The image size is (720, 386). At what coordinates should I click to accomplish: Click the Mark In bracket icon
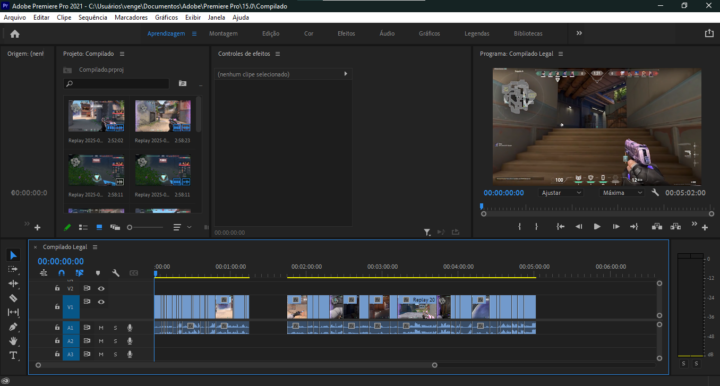519,226
